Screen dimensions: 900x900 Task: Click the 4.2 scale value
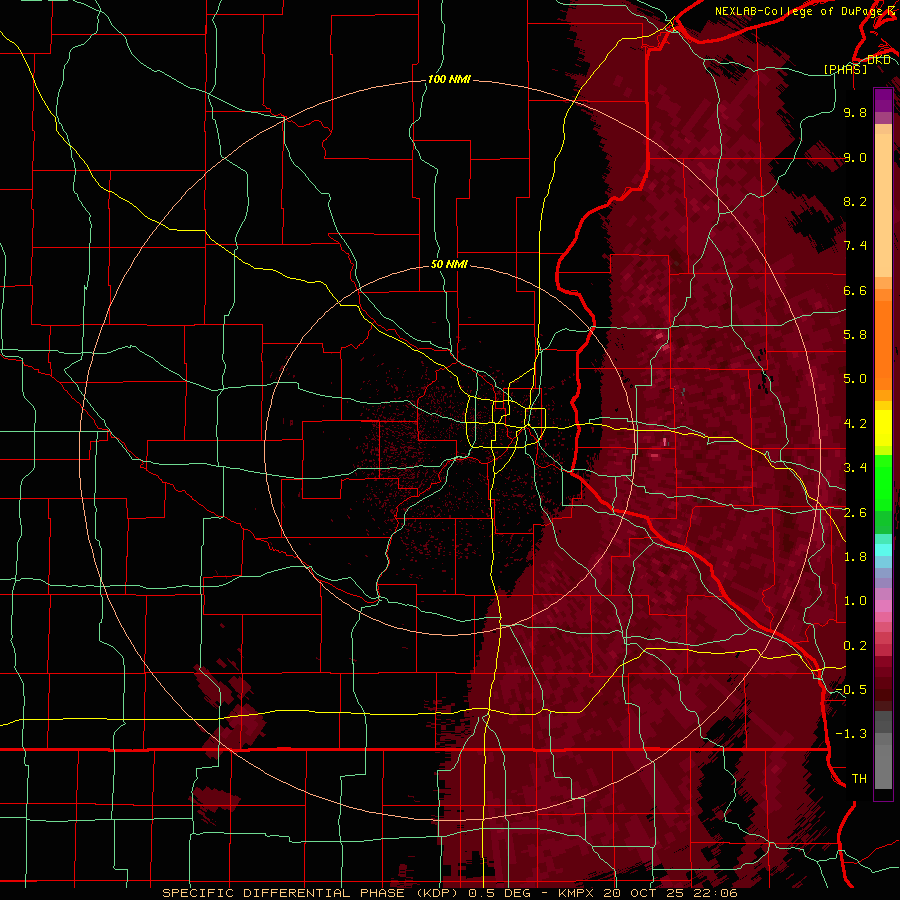pos(855,424)
